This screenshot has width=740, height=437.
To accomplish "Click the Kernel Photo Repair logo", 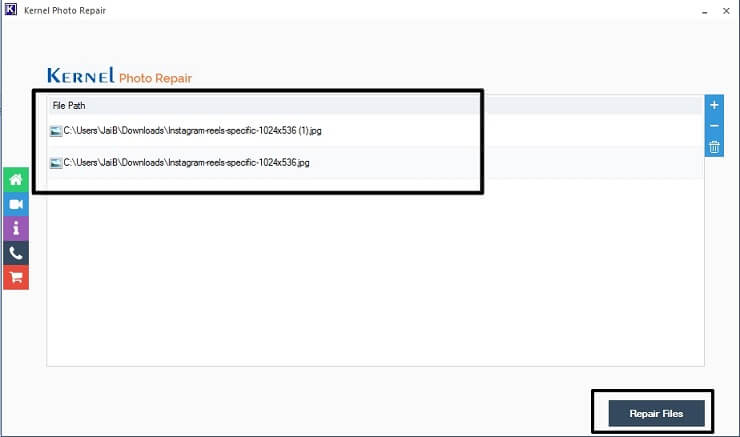I will (x=119, y=76).
